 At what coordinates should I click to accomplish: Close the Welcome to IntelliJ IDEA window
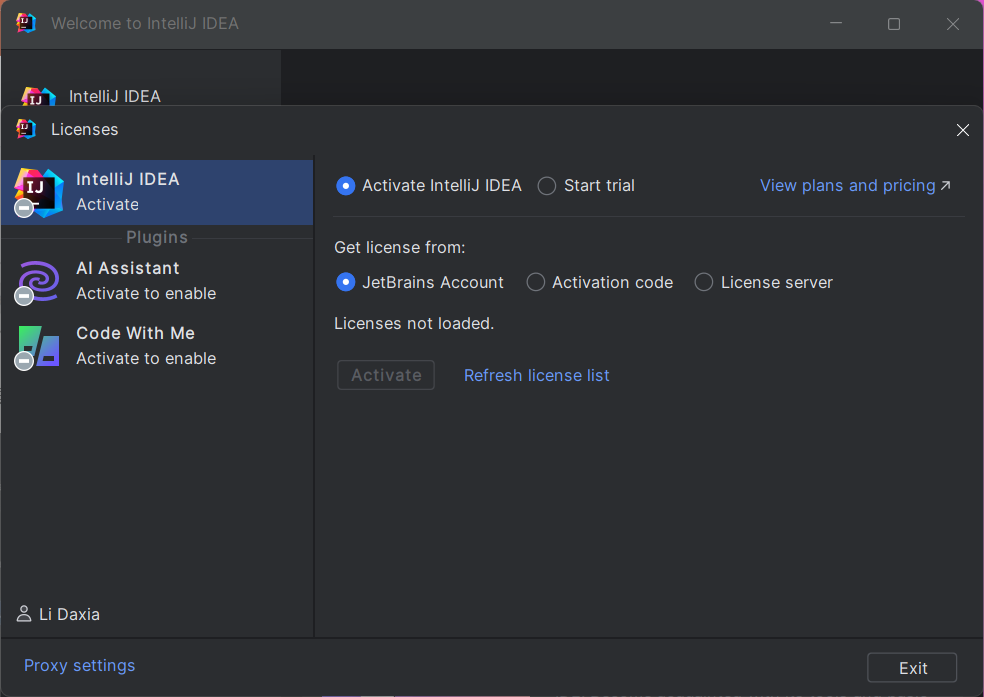point(953,24)
